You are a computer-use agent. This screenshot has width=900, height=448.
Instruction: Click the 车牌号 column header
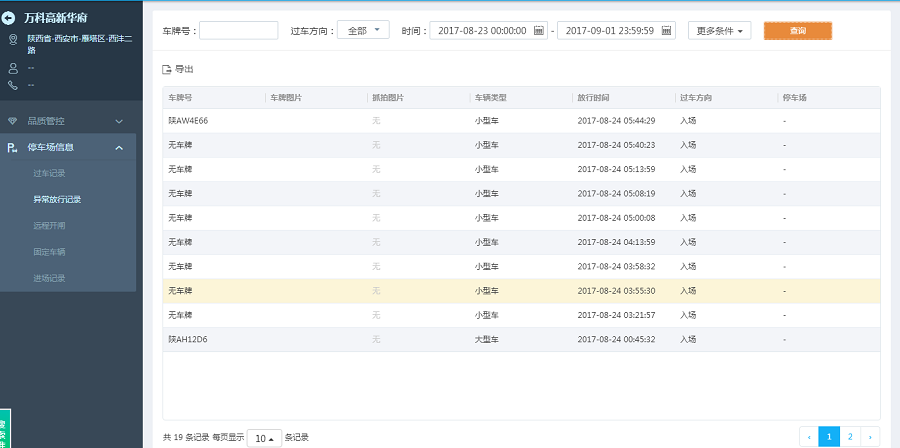pos(180,98)
